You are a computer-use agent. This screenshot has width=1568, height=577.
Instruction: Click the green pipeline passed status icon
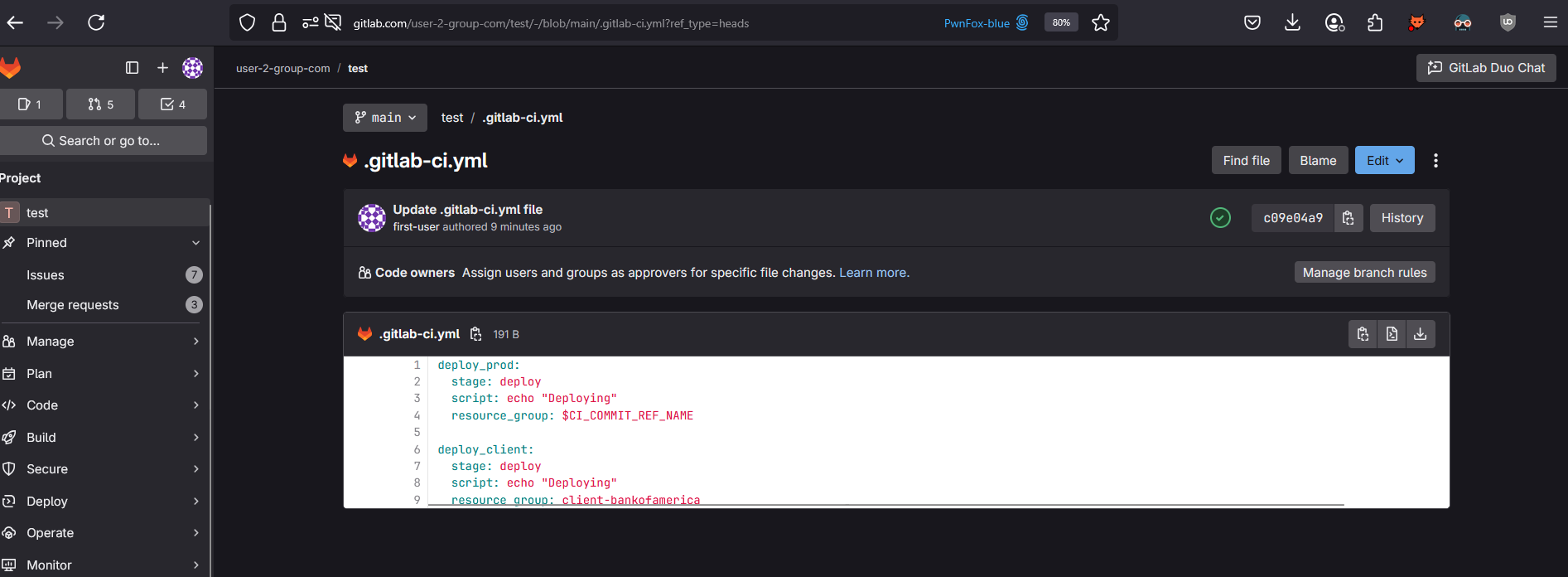coord(1220,218)
